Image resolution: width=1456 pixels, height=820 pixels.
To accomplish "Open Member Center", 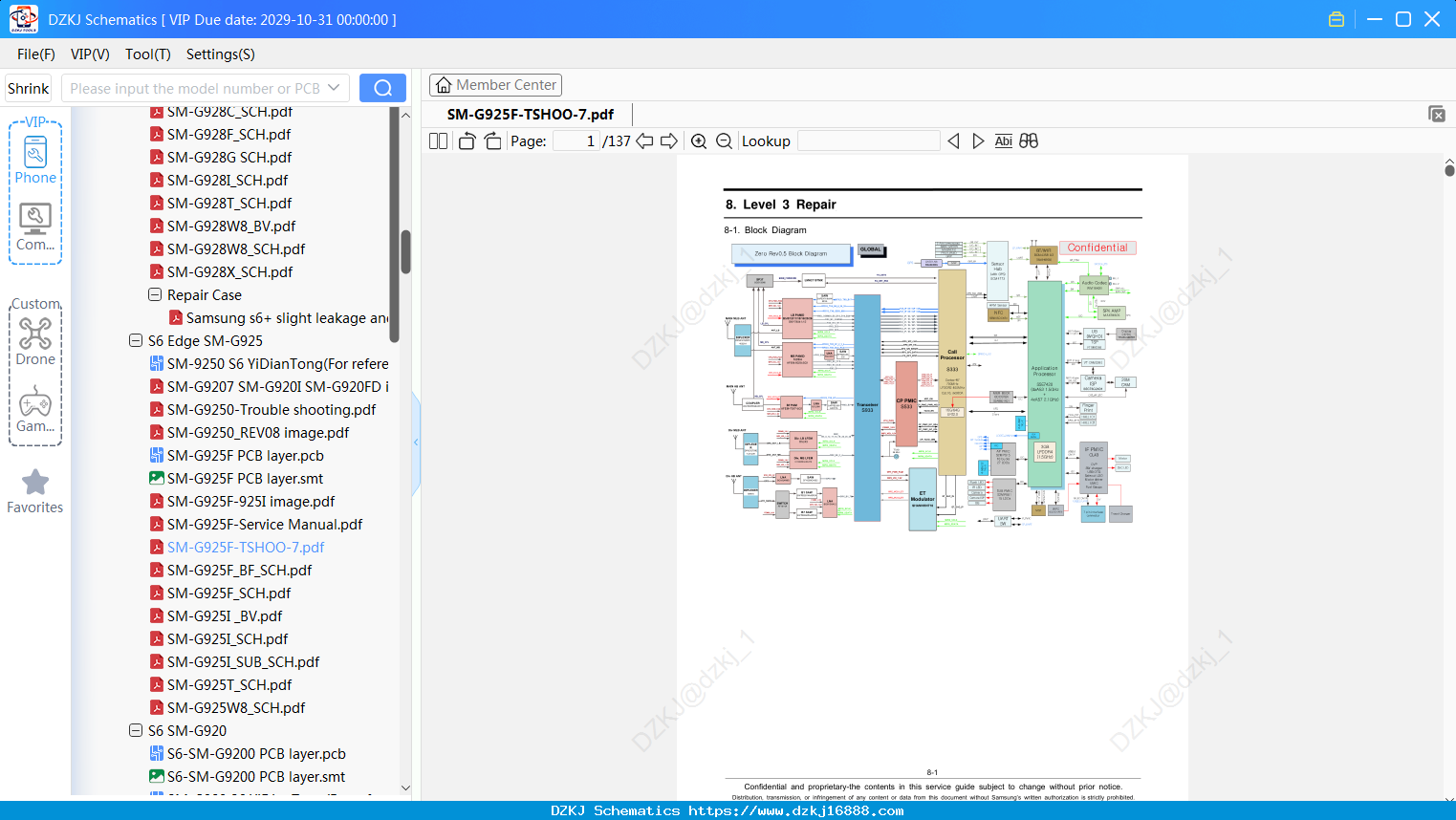I will pos(495,85).
